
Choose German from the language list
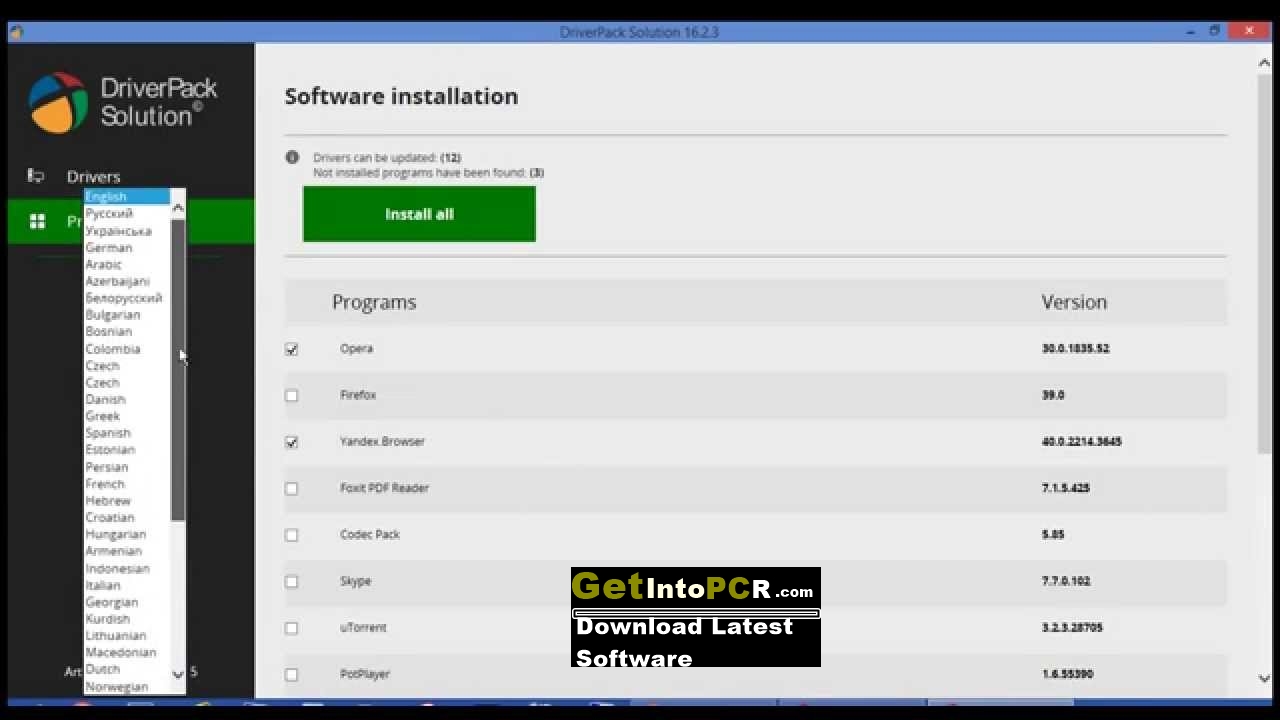coord(108,248)
